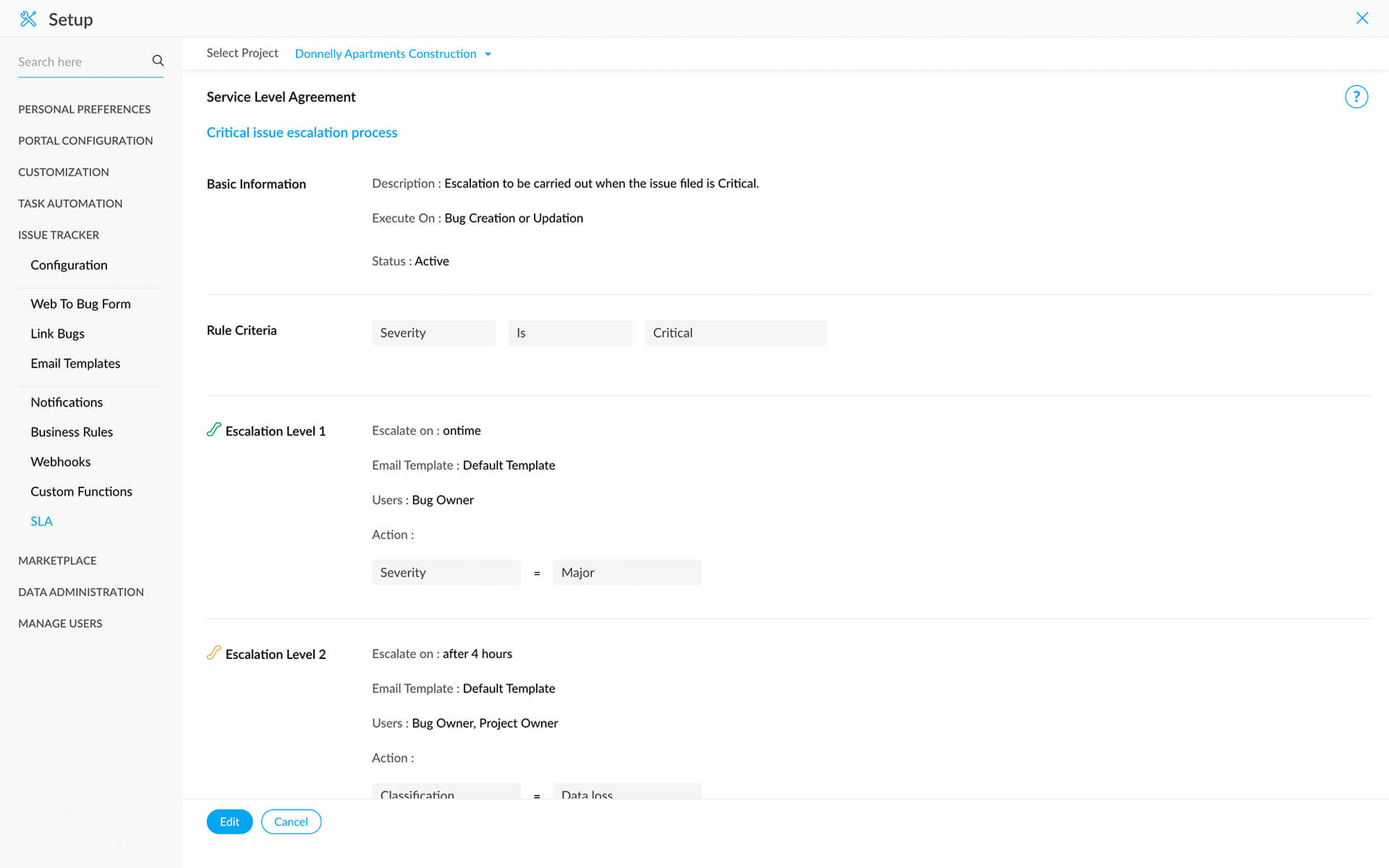This screenshot has width=1389, height=868.
Task: Expand the Personal Preferences section
Action: (84, 109)
